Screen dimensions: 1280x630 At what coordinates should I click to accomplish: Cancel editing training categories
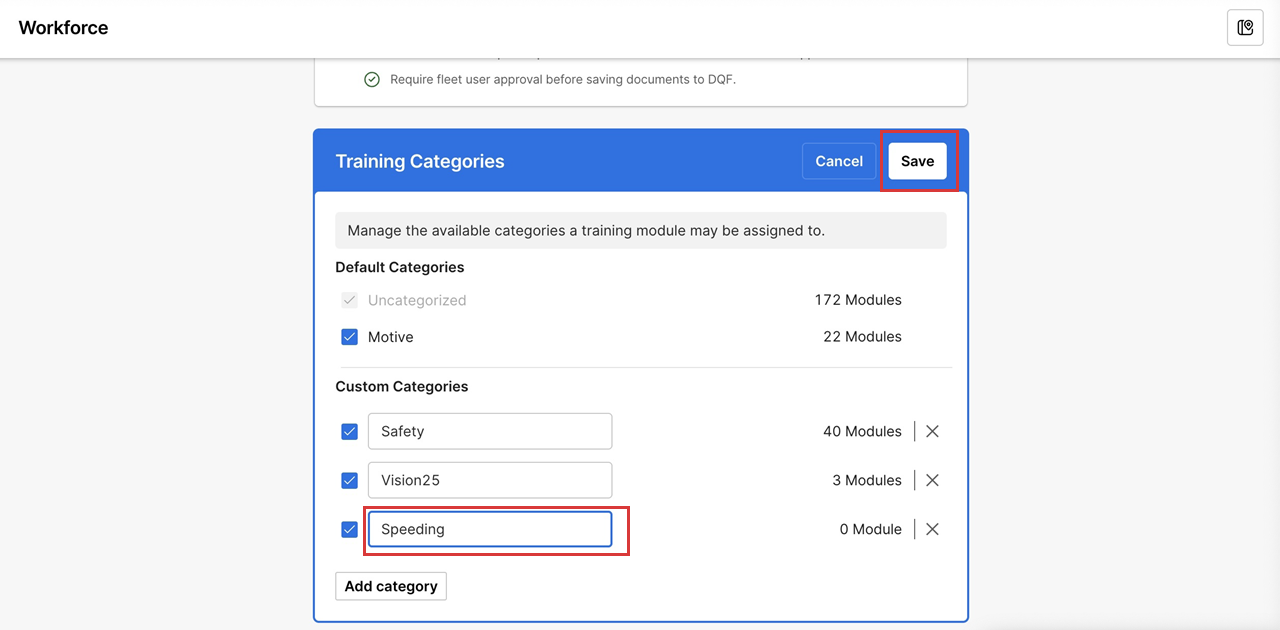point(838,161)
